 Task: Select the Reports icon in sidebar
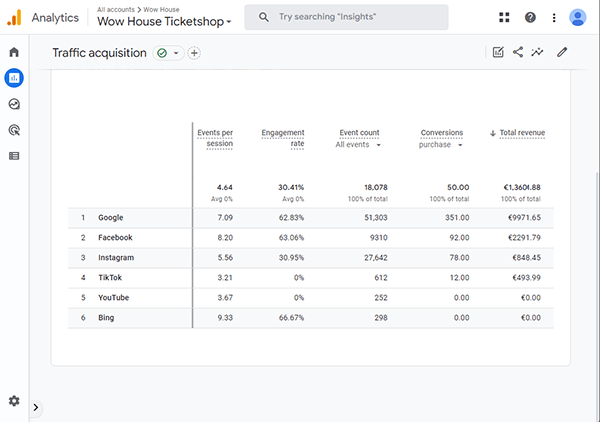click(14, 77)
